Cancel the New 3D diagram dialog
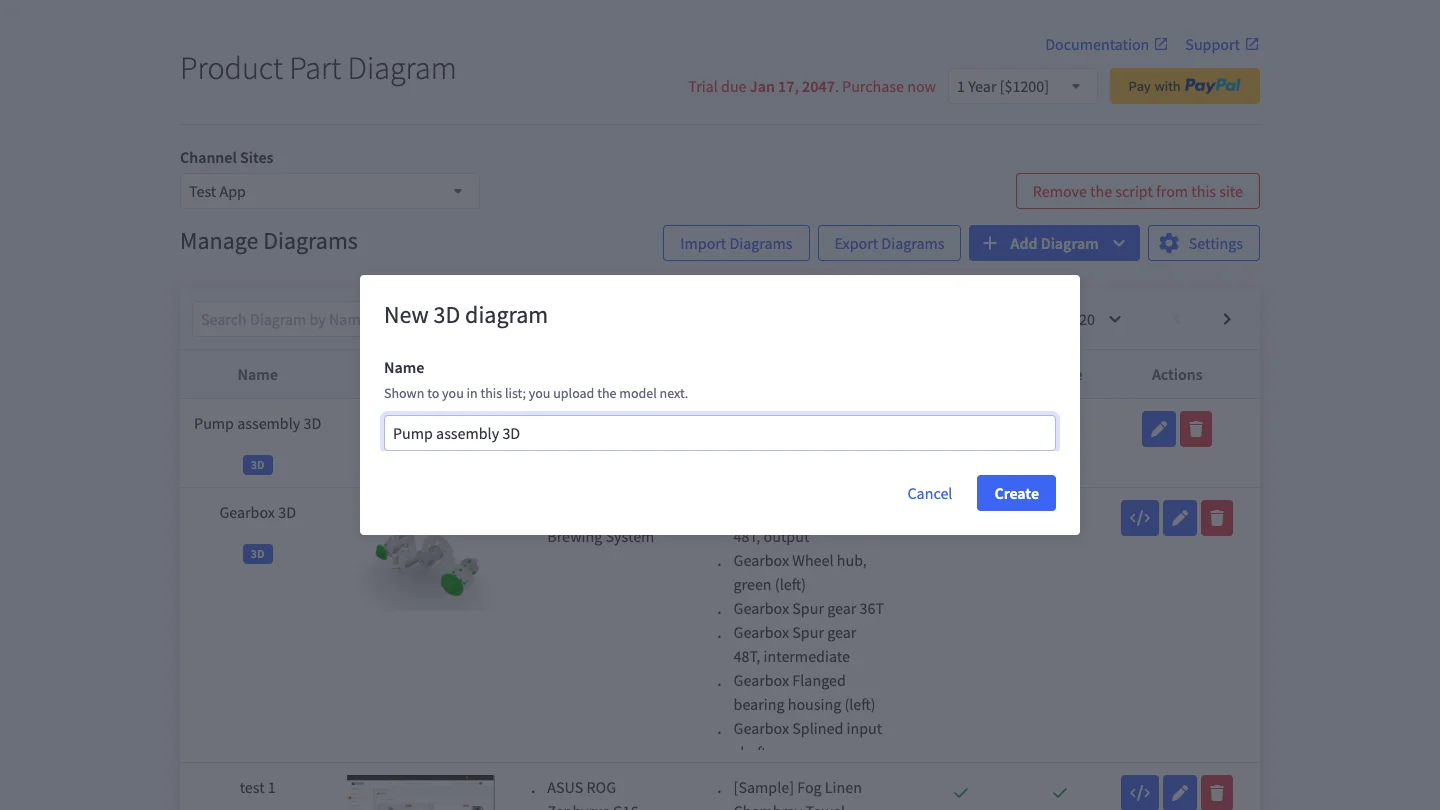The width and height of the screenshot is (1440, 810). point(930,493)
